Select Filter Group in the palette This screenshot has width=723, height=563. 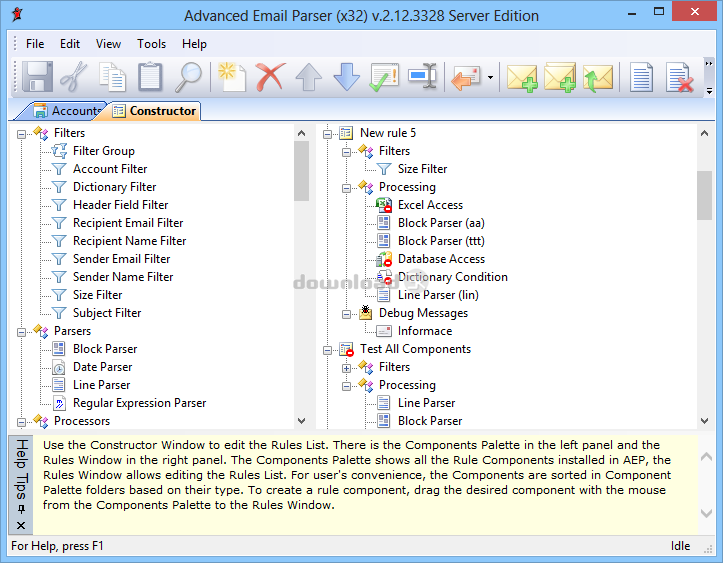(103, 151)
